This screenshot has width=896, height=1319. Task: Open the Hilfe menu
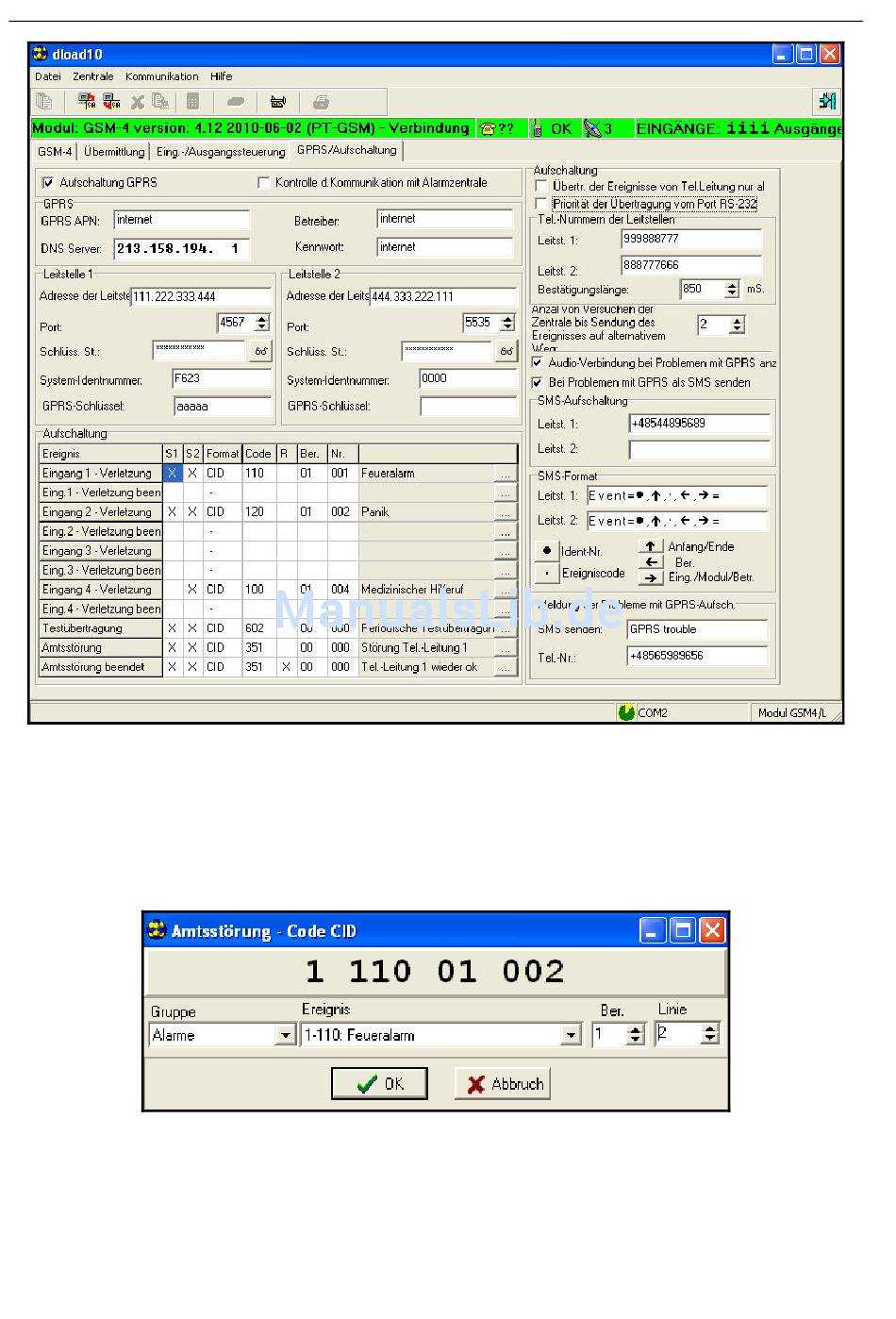click(222, 76)
